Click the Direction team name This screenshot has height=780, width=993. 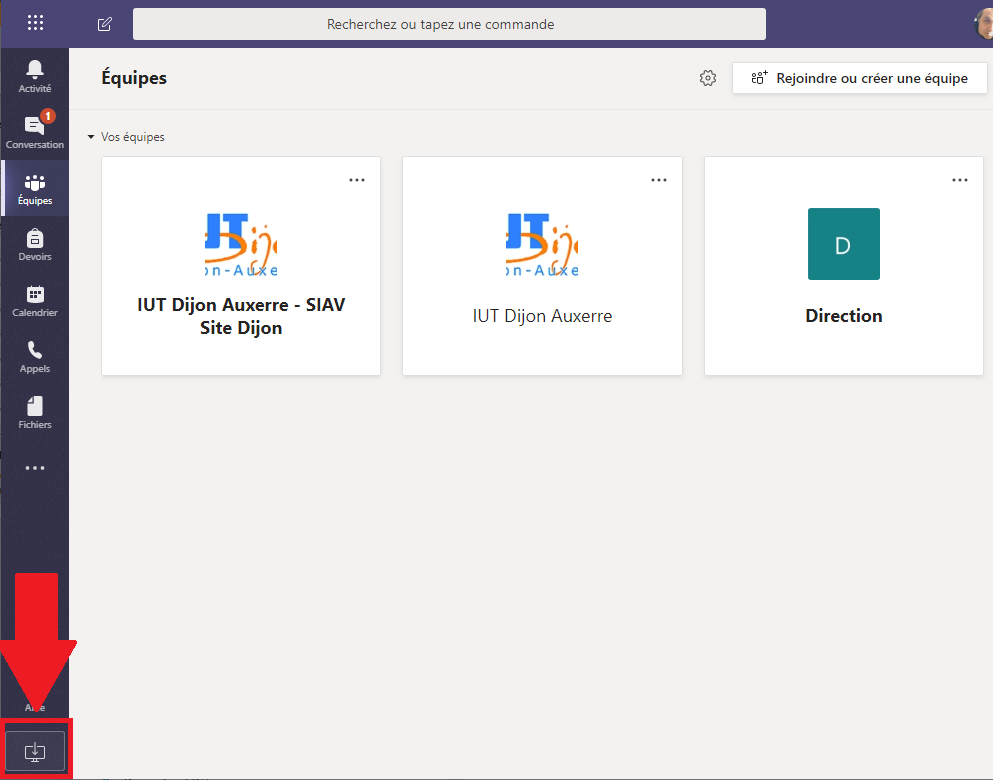coord(844,316)
